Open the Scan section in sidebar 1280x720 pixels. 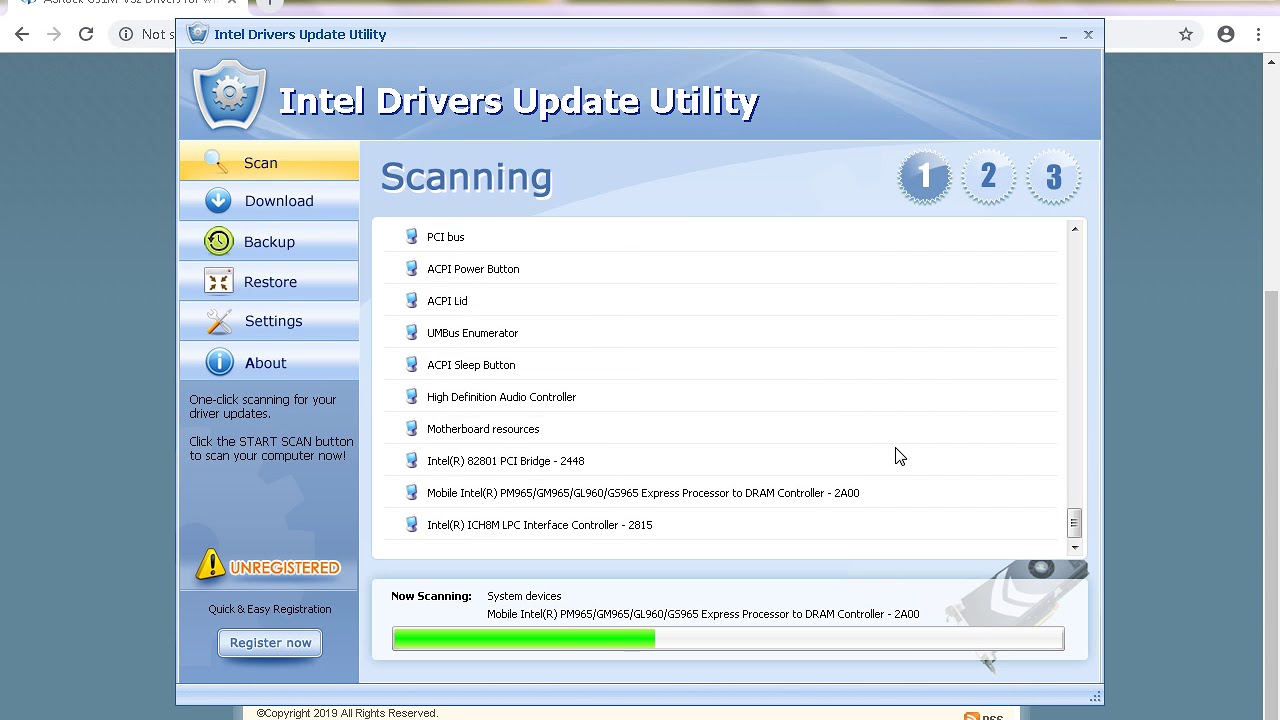tap(269, 162)
